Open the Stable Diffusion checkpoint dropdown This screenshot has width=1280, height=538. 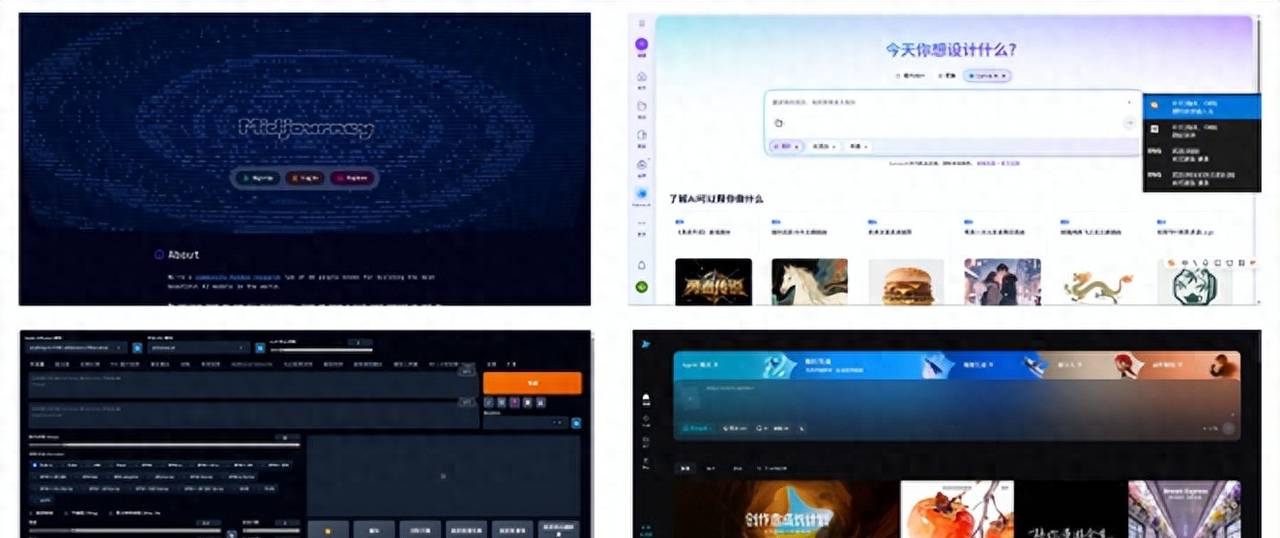(x=77, y=348)
